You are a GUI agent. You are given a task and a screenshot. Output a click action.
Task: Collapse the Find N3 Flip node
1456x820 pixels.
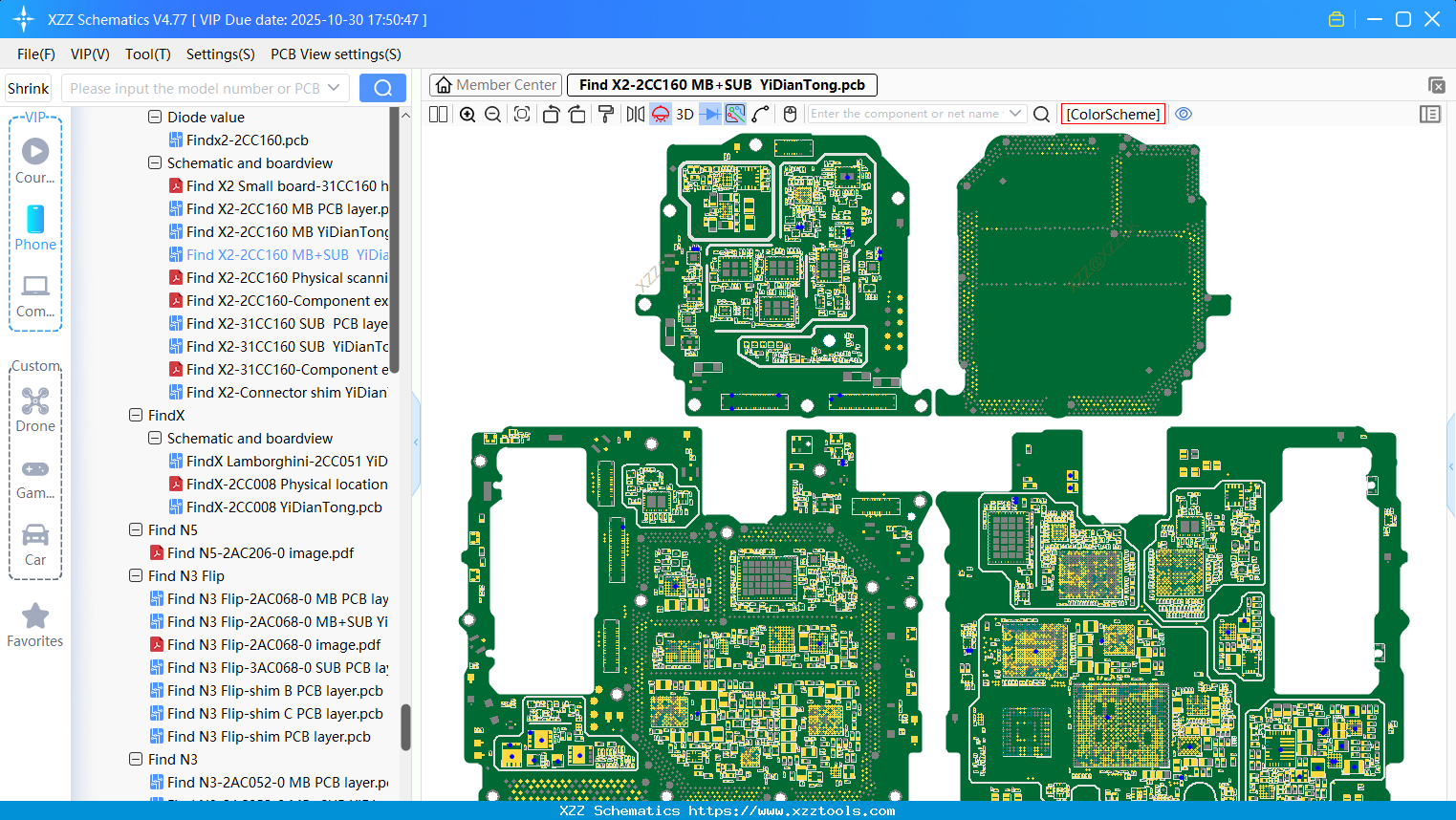click(x=136, y=576)
